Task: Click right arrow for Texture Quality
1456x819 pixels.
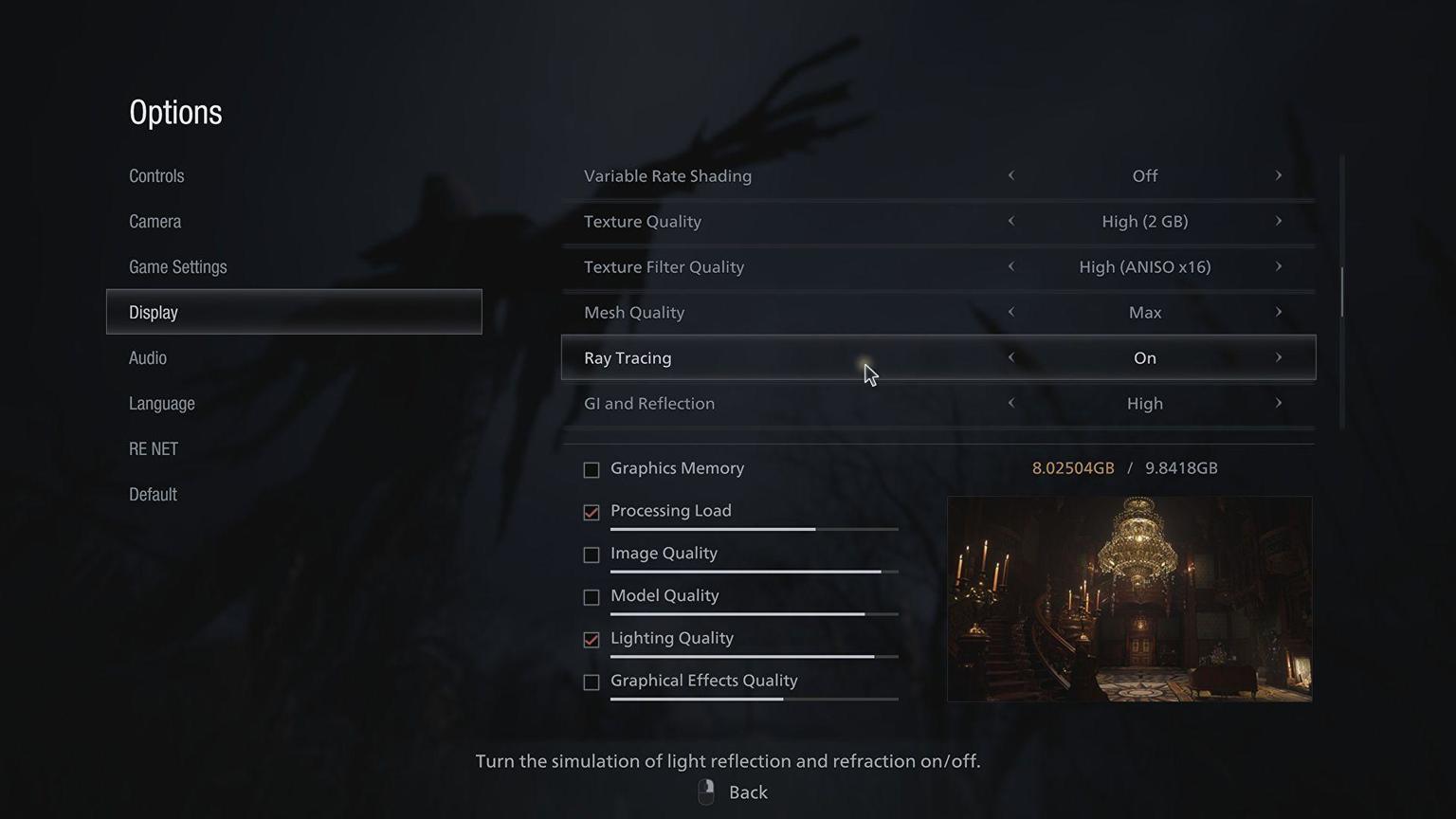Action: [x=1278, y=221]
